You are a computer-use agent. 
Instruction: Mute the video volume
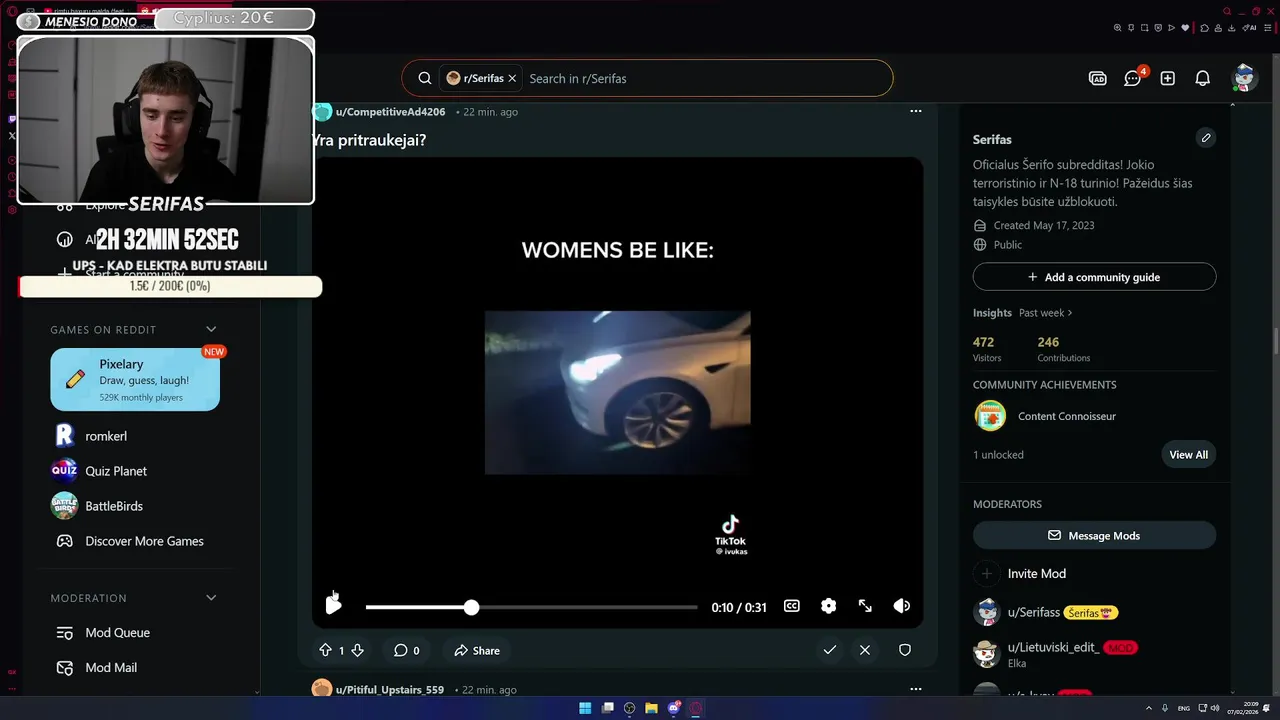902,606
